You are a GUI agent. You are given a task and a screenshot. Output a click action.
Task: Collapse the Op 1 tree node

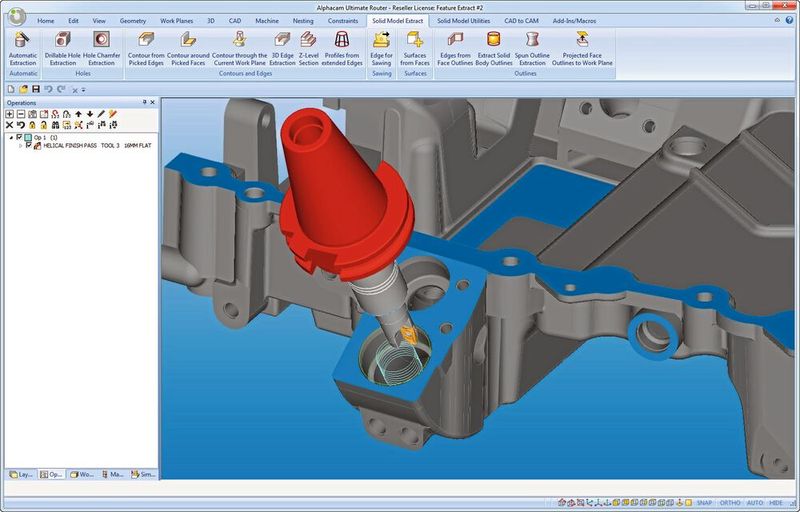(x=12, y=138)
